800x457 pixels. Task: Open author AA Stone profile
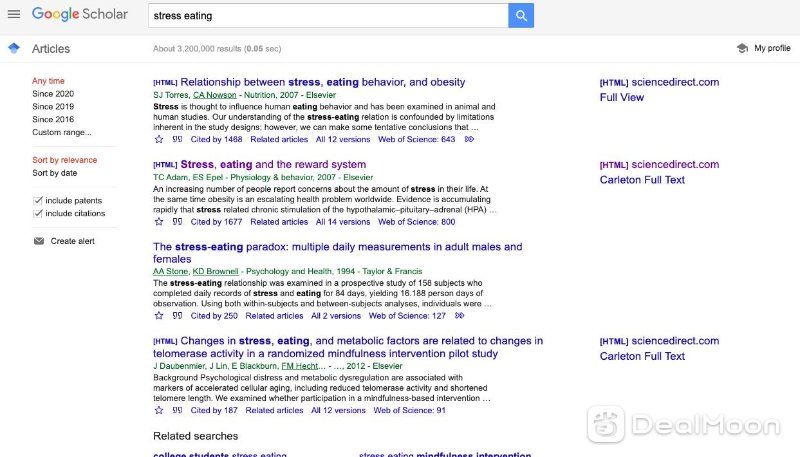[x=170, y=271]
